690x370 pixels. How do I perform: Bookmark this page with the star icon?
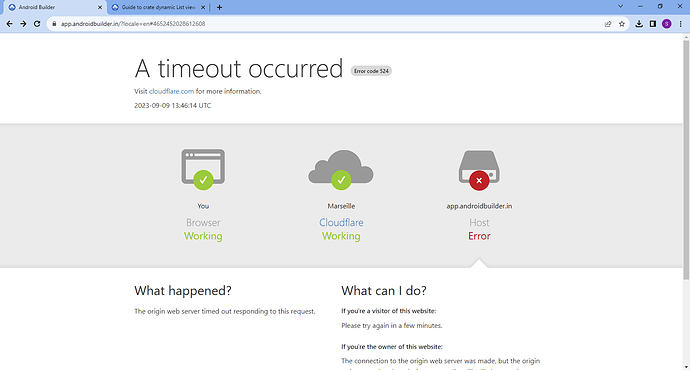pos(622,24)
